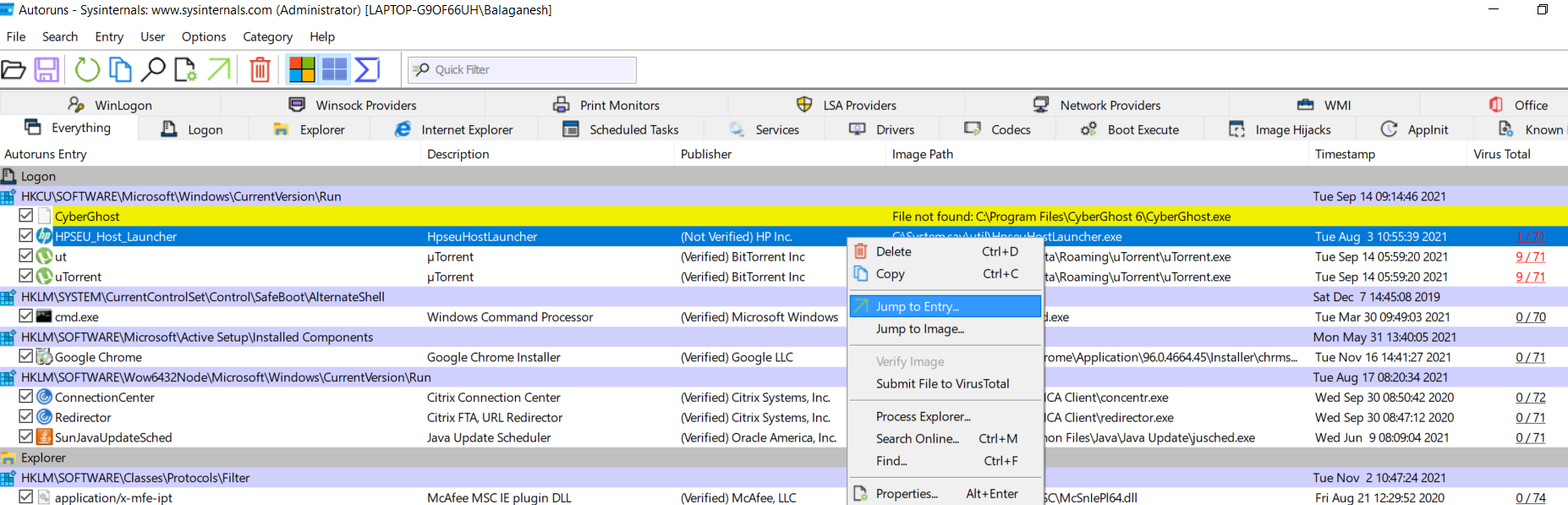Switch to the LSA Providers tab
The height and width of the screenshot is (505, 1568).
click(847, 105)
